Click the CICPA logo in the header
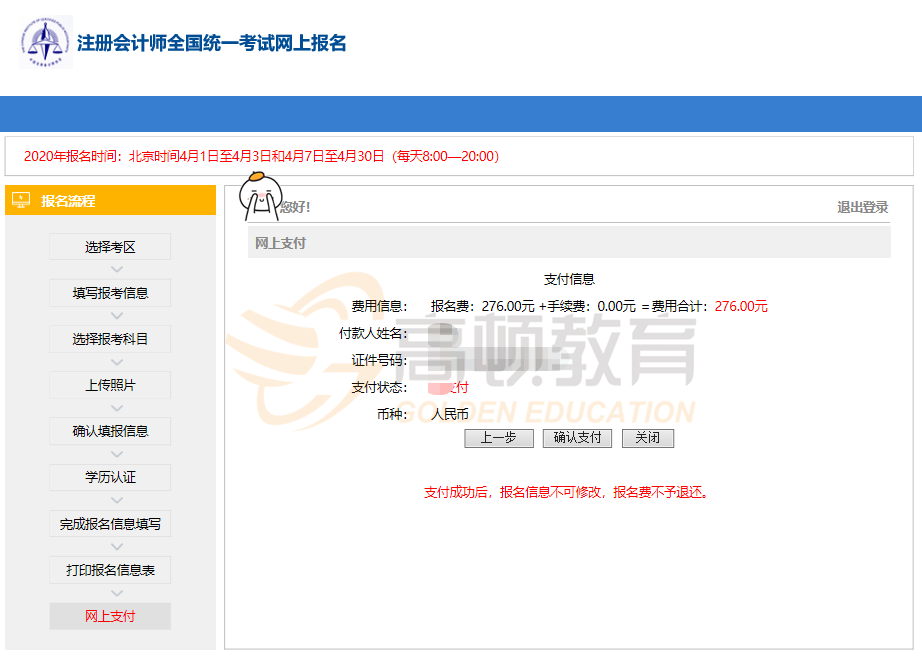 (46, 43)
